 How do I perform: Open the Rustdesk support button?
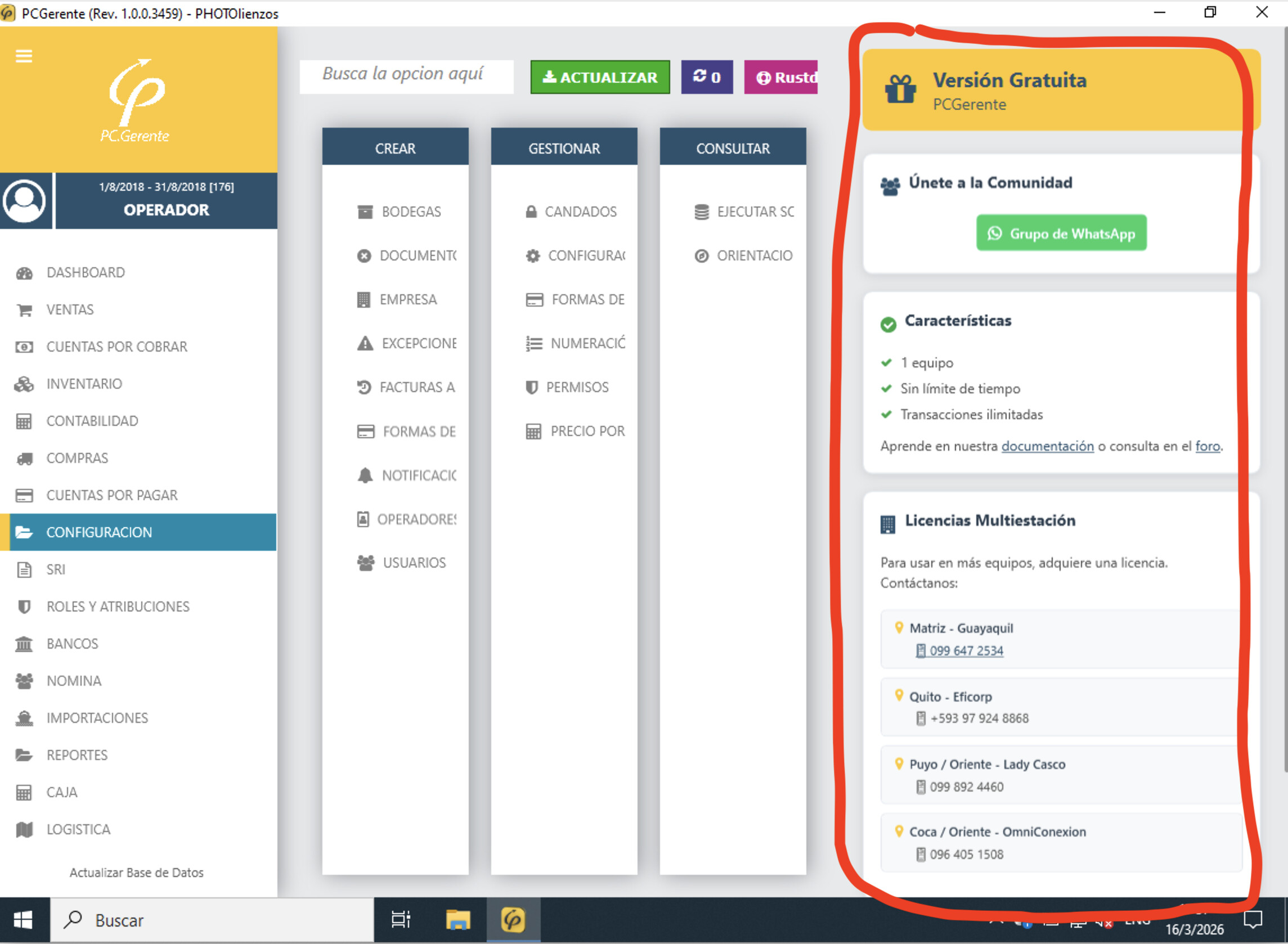tap(781, 77)
